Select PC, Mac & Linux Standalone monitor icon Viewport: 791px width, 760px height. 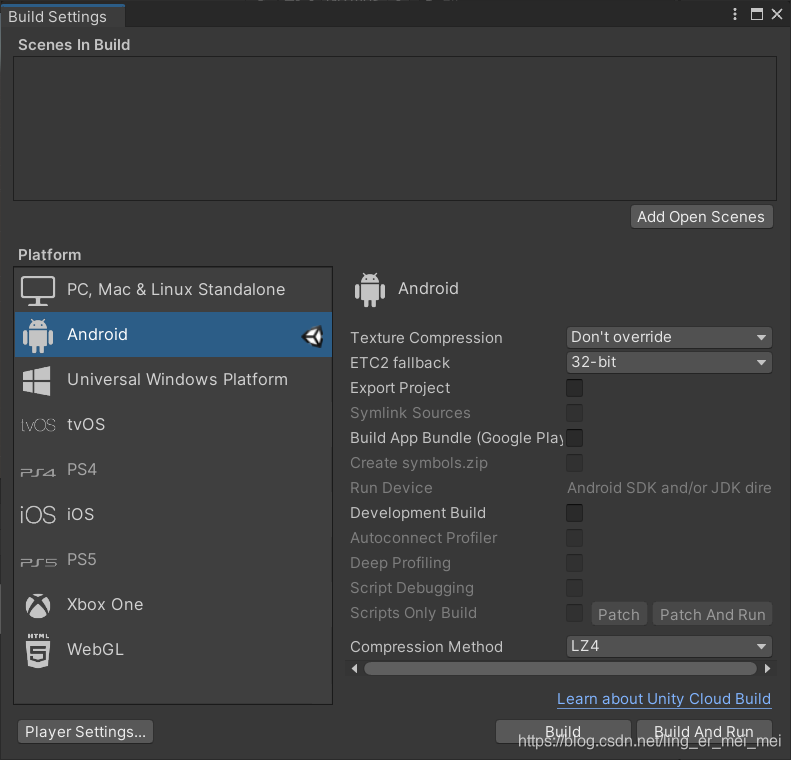(x=38, y=290)
